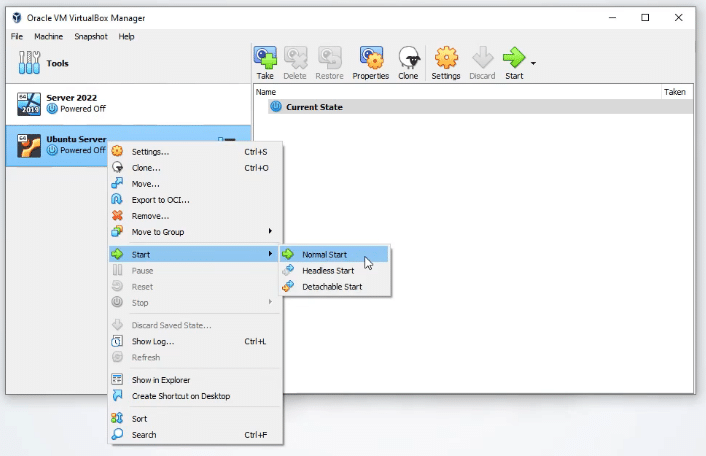706x456 pixels.
Task: Choose Export to OCI from context menu
Action: point(160,200)
